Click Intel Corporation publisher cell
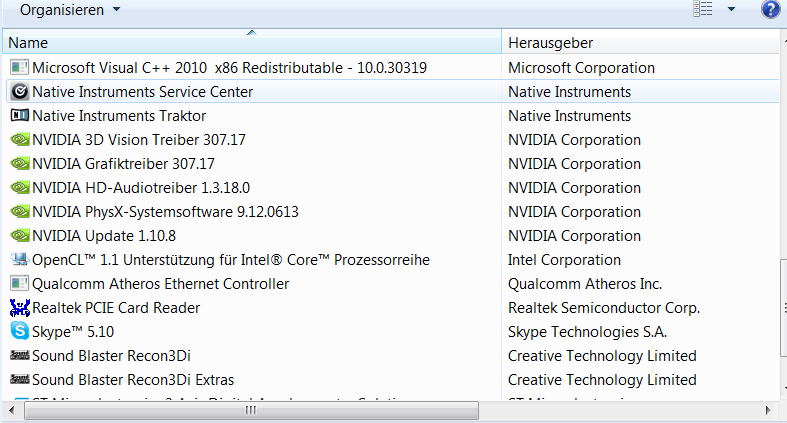The image size is (787, 423). (x=564, y=260)
